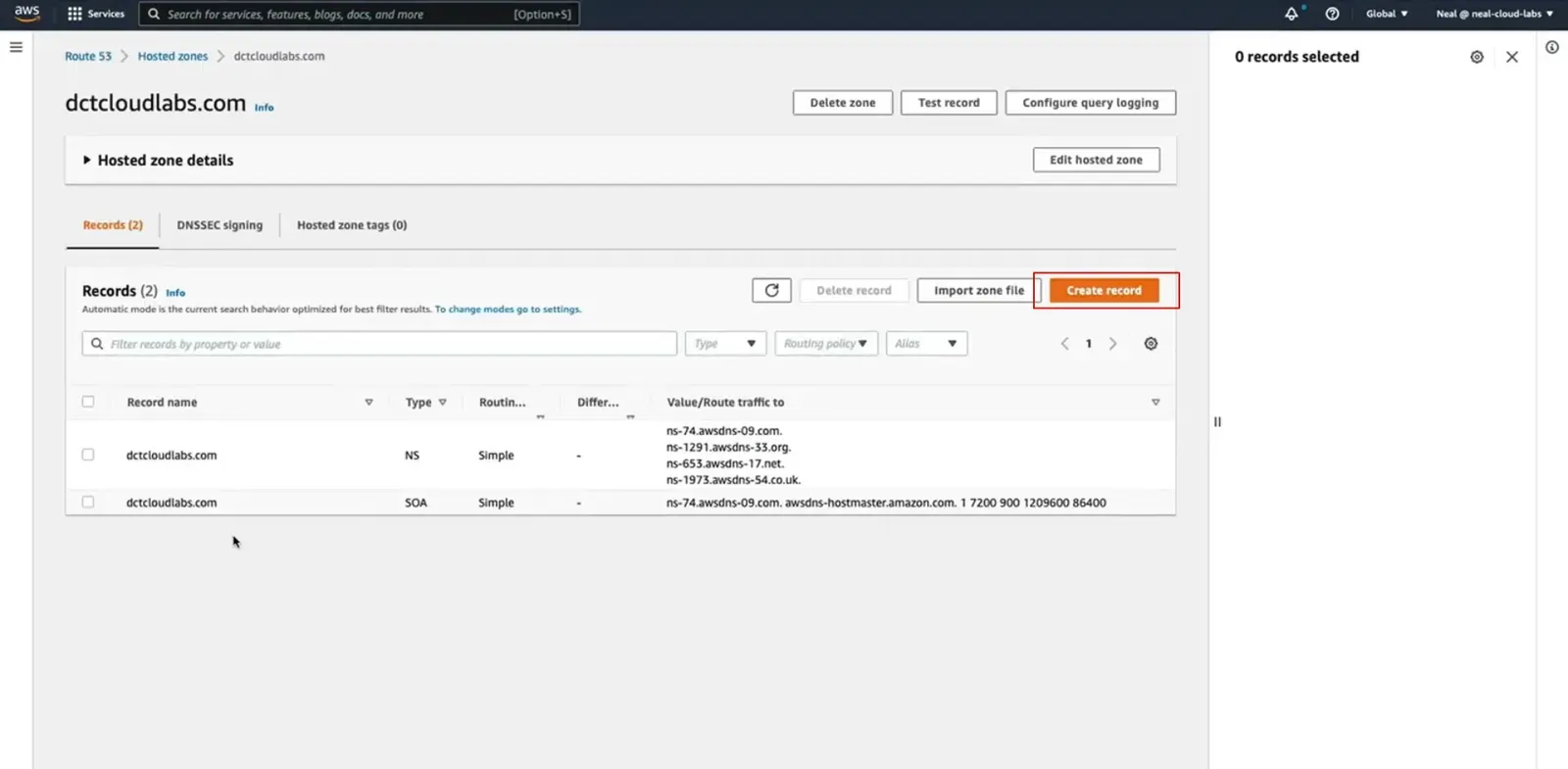
Task: Open the AWS console home logo
Action: [26, 13]
